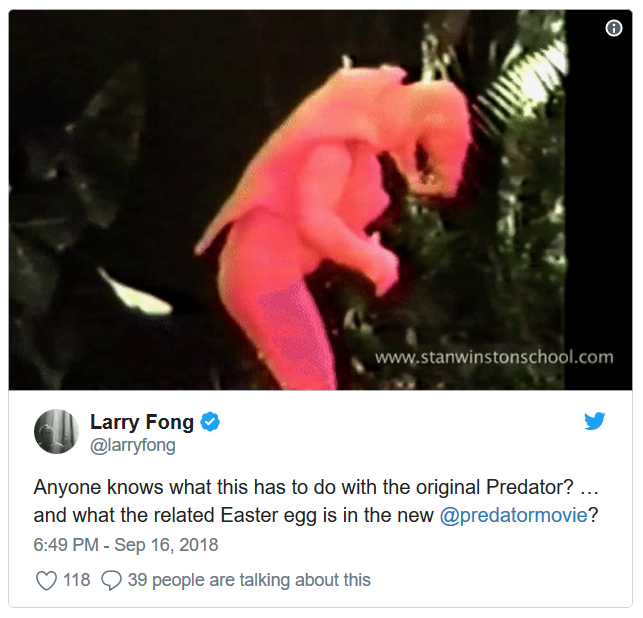Click the Larry Fong display name

point(143,422)
